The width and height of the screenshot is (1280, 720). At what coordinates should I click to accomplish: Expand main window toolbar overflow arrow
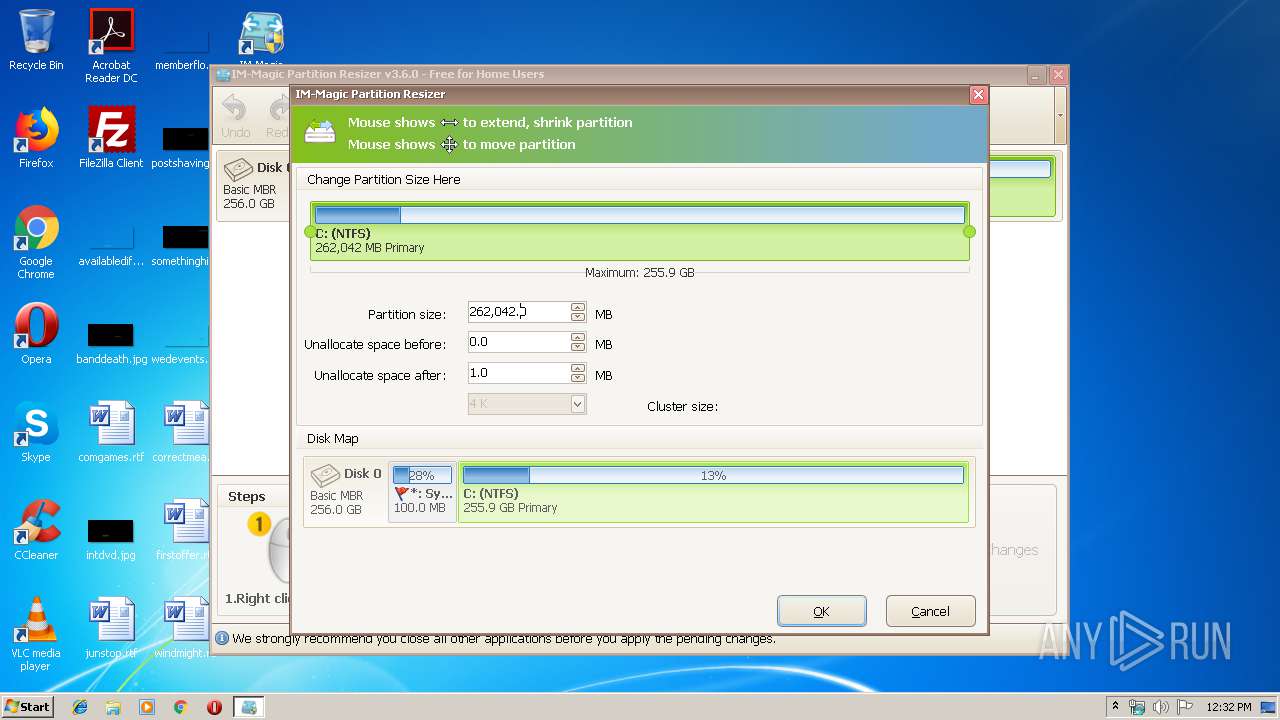(1060, 115)
